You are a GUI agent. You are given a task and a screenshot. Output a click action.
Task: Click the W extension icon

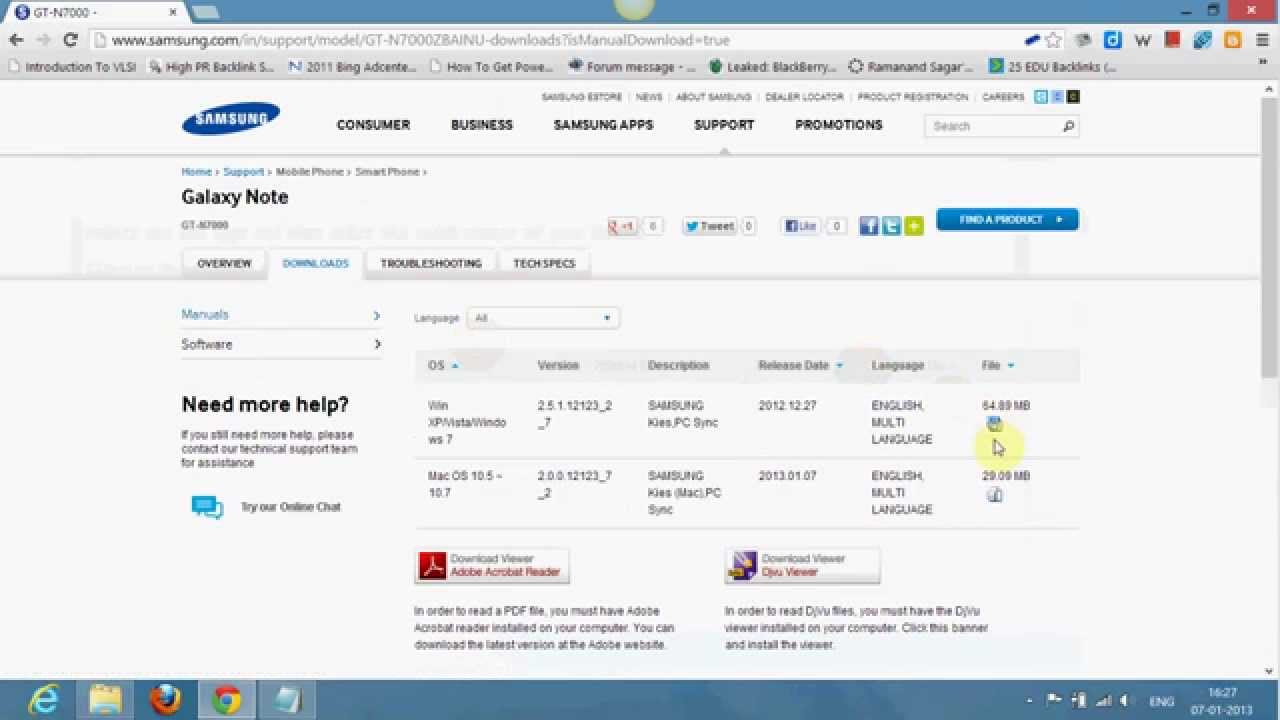[1143, 40]
